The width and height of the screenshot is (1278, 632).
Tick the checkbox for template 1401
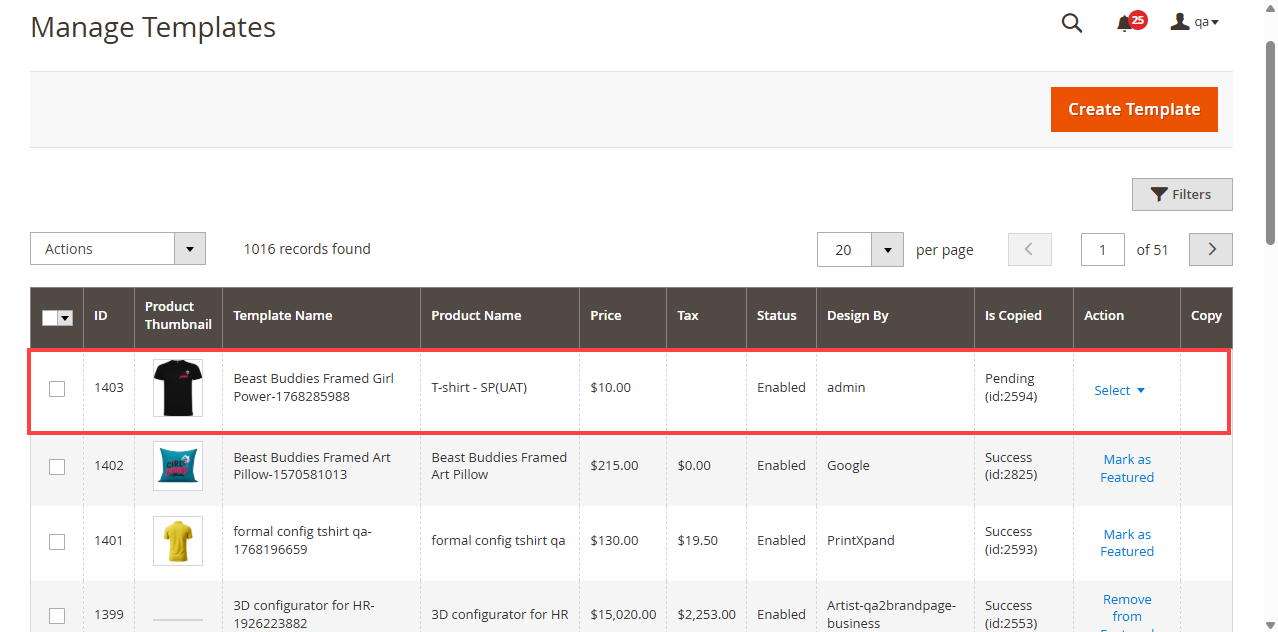[x=57, y=541]
